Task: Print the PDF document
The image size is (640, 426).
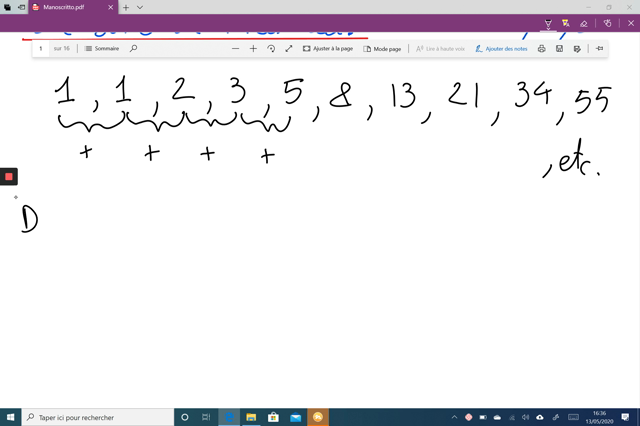Action: [x=542, y=48]
